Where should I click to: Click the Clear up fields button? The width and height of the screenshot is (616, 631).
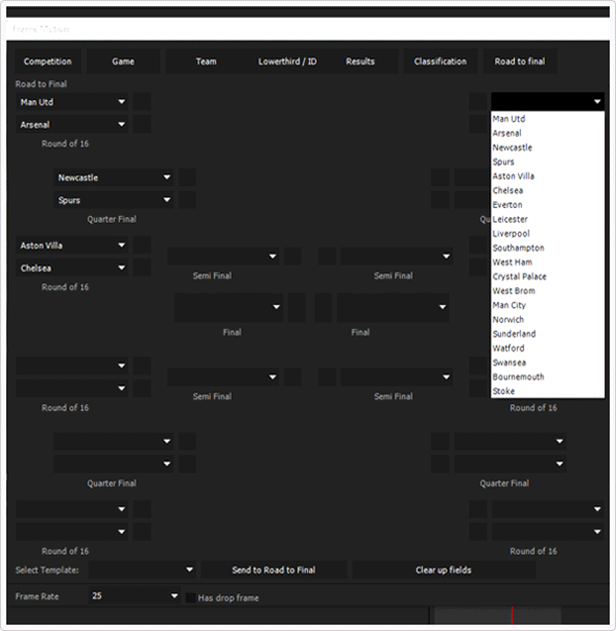(443, 570)
